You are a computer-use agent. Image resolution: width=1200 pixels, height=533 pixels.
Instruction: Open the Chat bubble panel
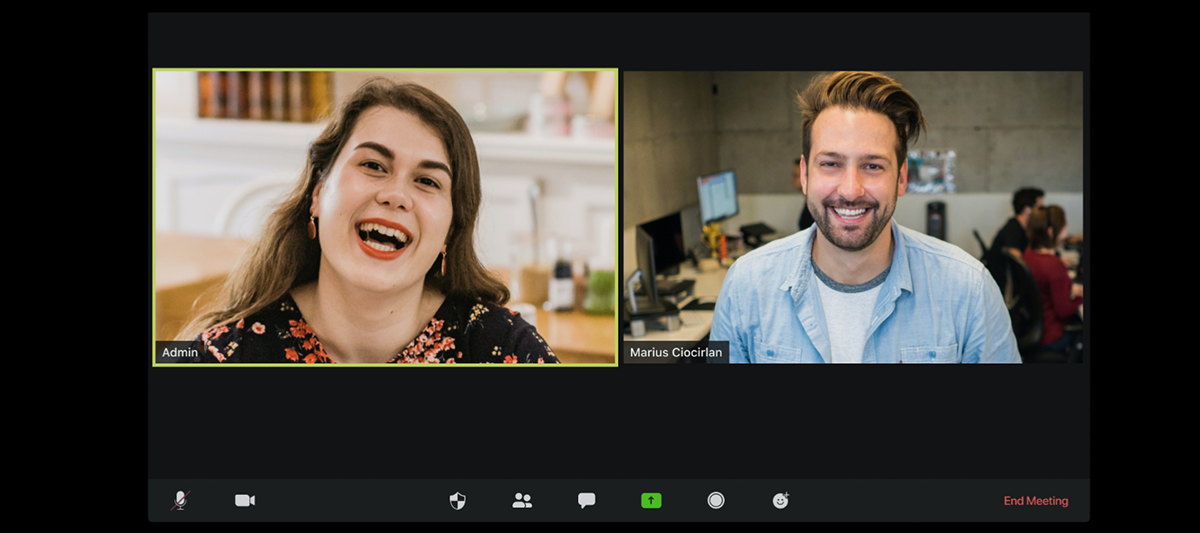586,500
